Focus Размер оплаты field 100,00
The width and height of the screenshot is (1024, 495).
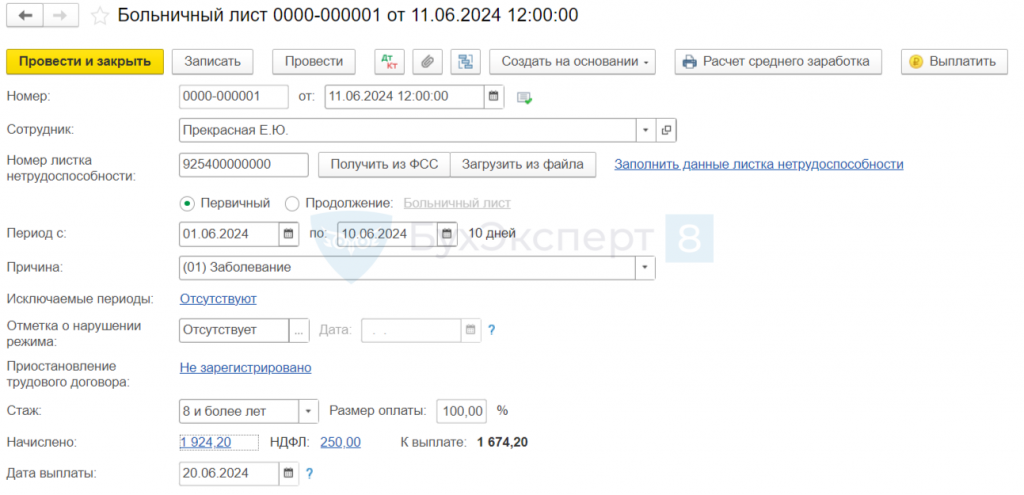coord(462,411)
